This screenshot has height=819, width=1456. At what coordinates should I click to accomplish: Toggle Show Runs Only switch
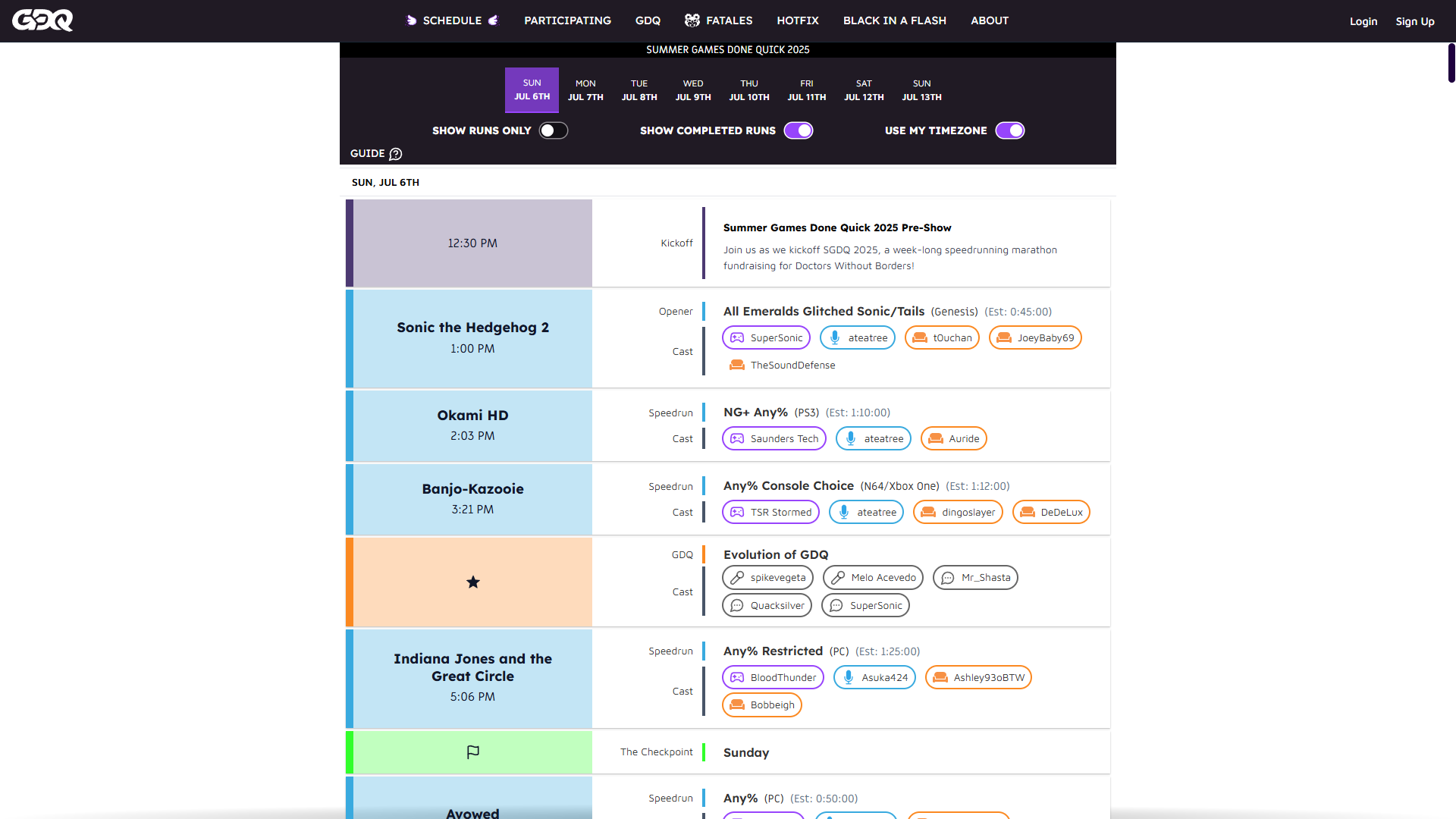(x=554, y=130)
